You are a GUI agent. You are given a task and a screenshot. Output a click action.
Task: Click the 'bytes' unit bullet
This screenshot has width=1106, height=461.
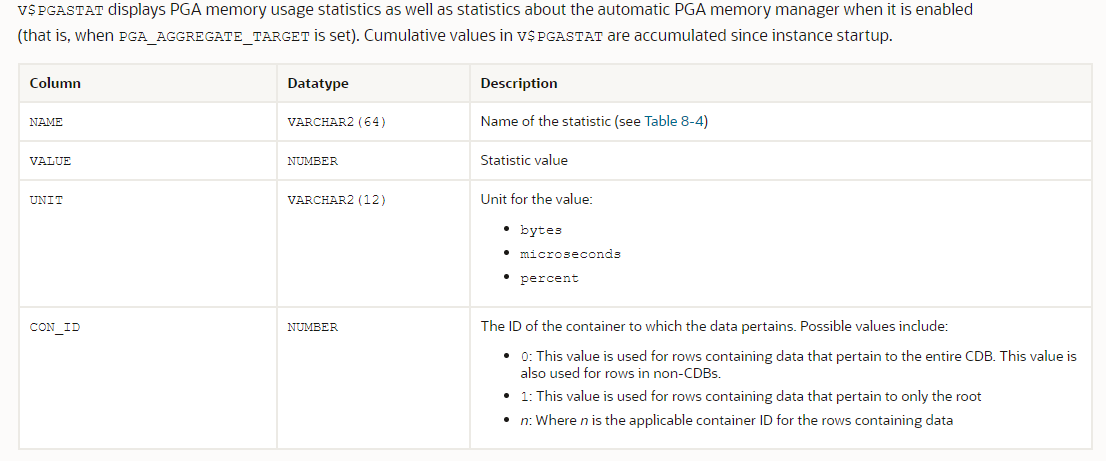pyautogui.click(x=540, y=230)
